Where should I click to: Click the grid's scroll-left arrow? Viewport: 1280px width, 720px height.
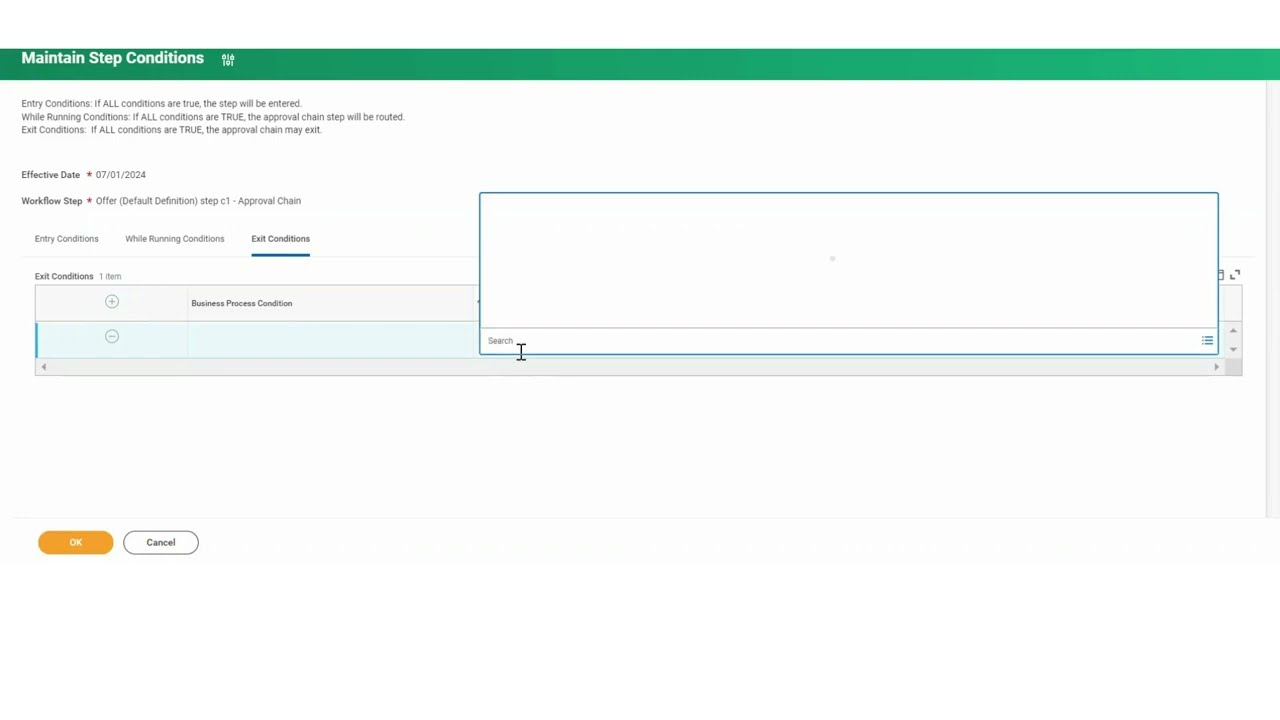tap(43, 367)
